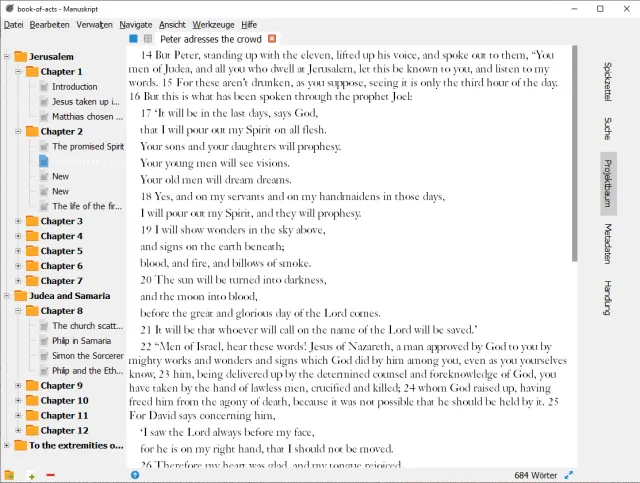Click the blue single-view icon beside the tab
Image resolution: width=640 pixels, height=483 pixels.
(x=134, y=38)
